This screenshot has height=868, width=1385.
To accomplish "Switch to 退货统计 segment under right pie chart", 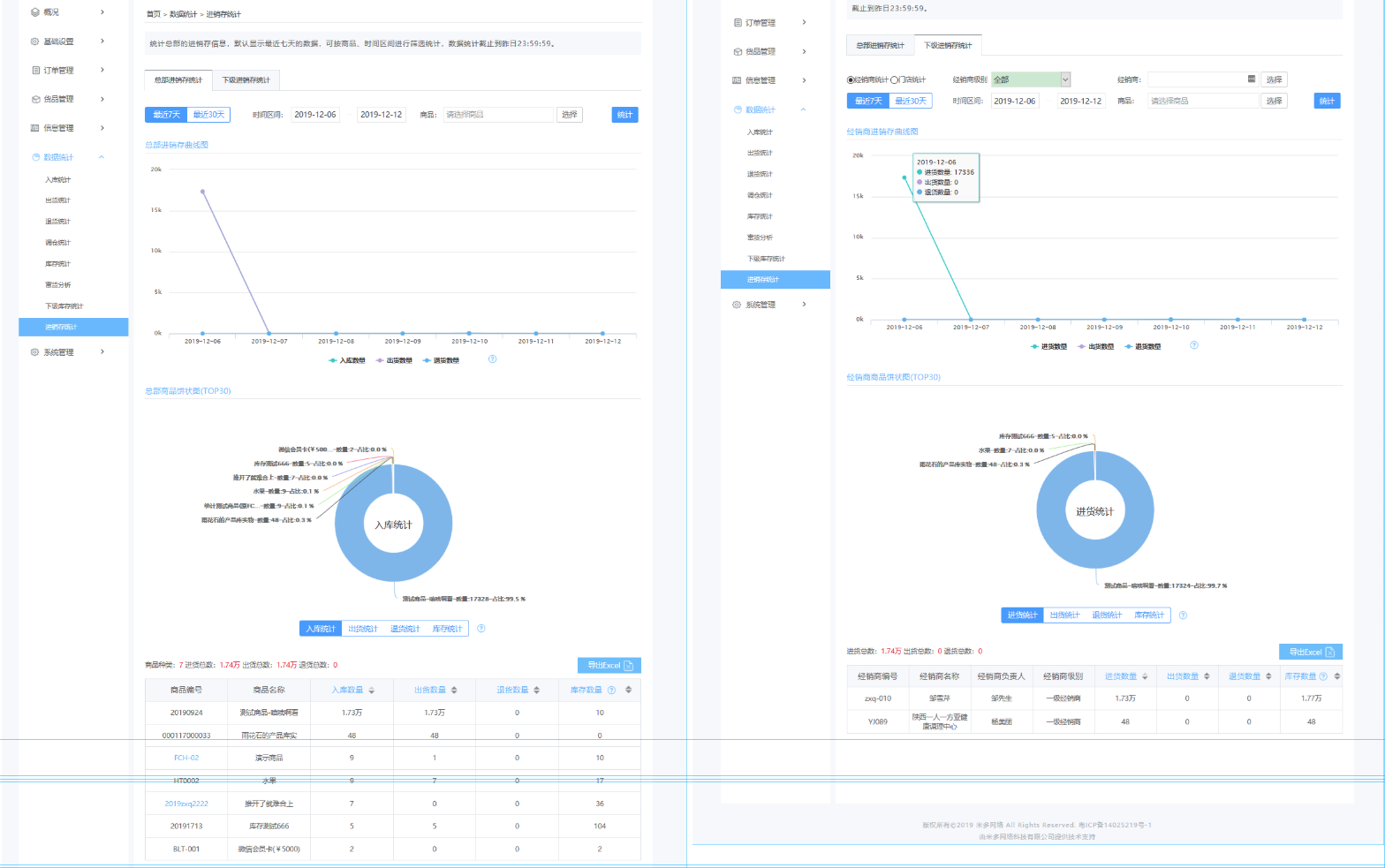I will click(1107, 615).
